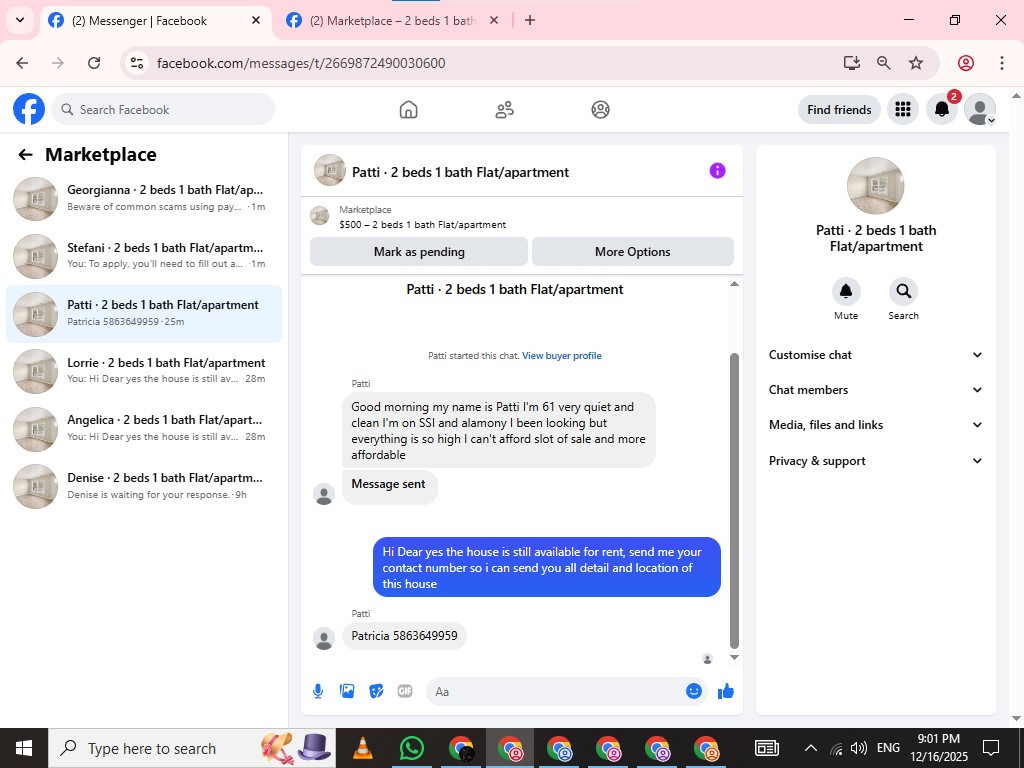1024x768 pixels.
Task: Go to Home feed icon
Action: (408, 110)
